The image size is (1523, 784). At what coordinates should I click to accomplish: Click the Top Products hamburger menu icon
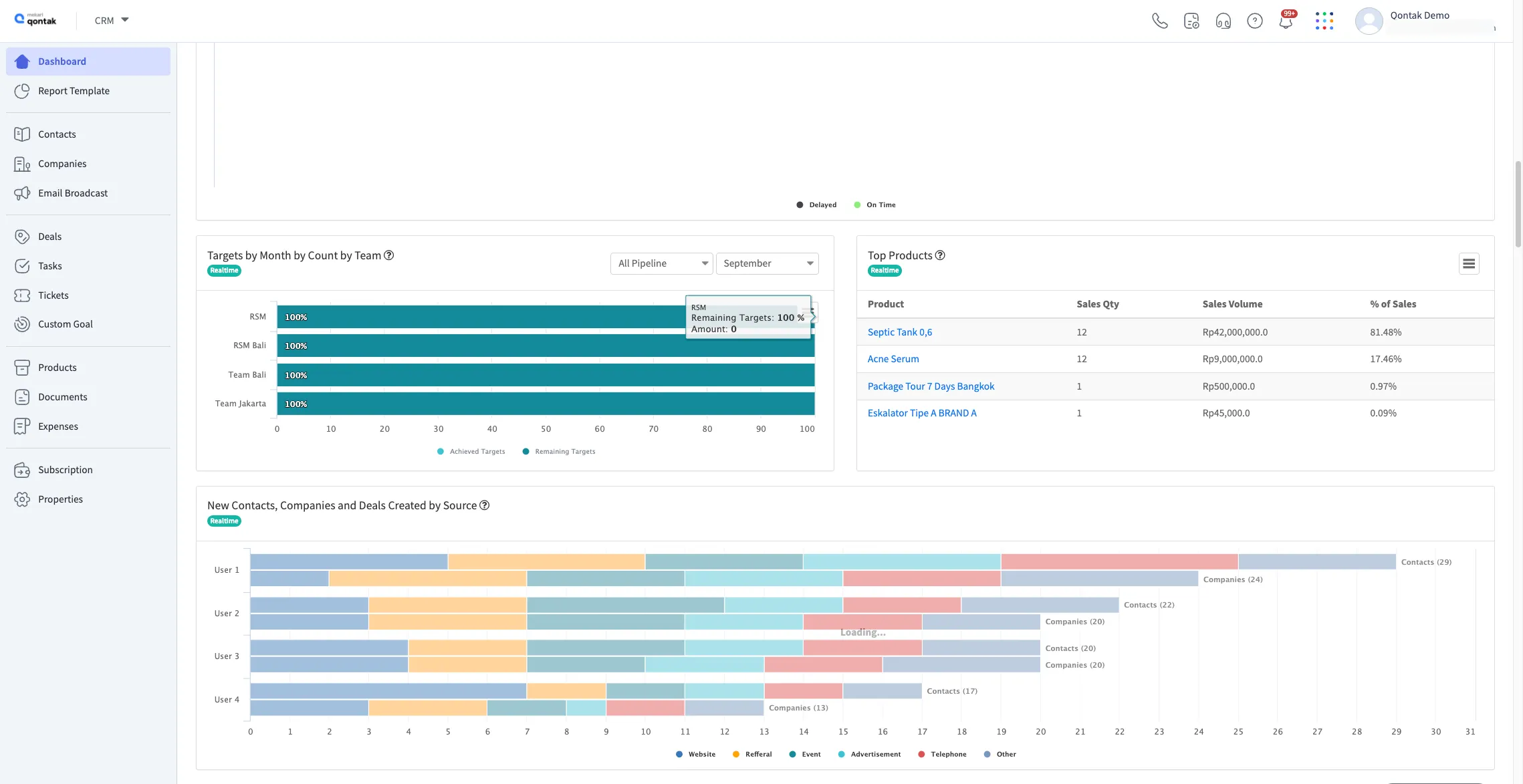(x=1468, y=264)
